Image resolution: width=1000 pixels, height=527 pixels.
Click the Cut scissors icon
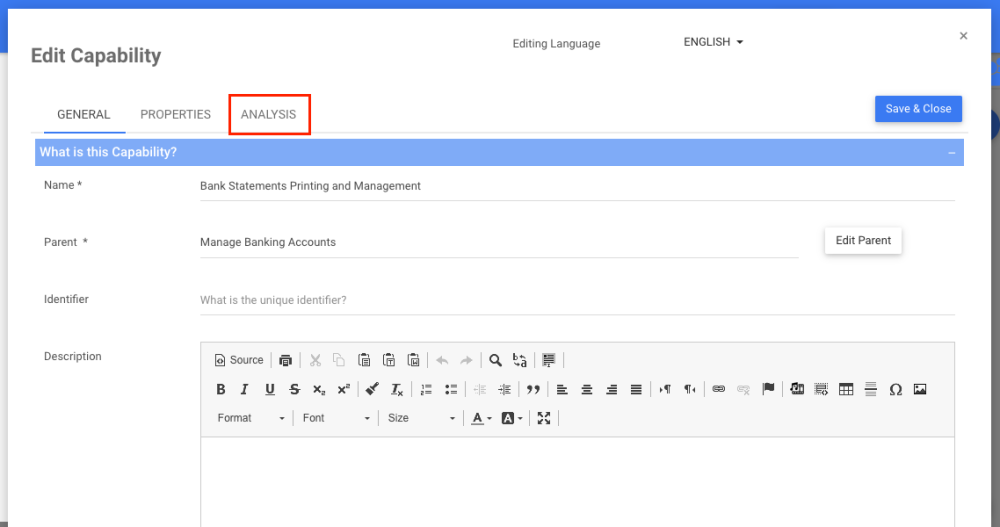315,360
